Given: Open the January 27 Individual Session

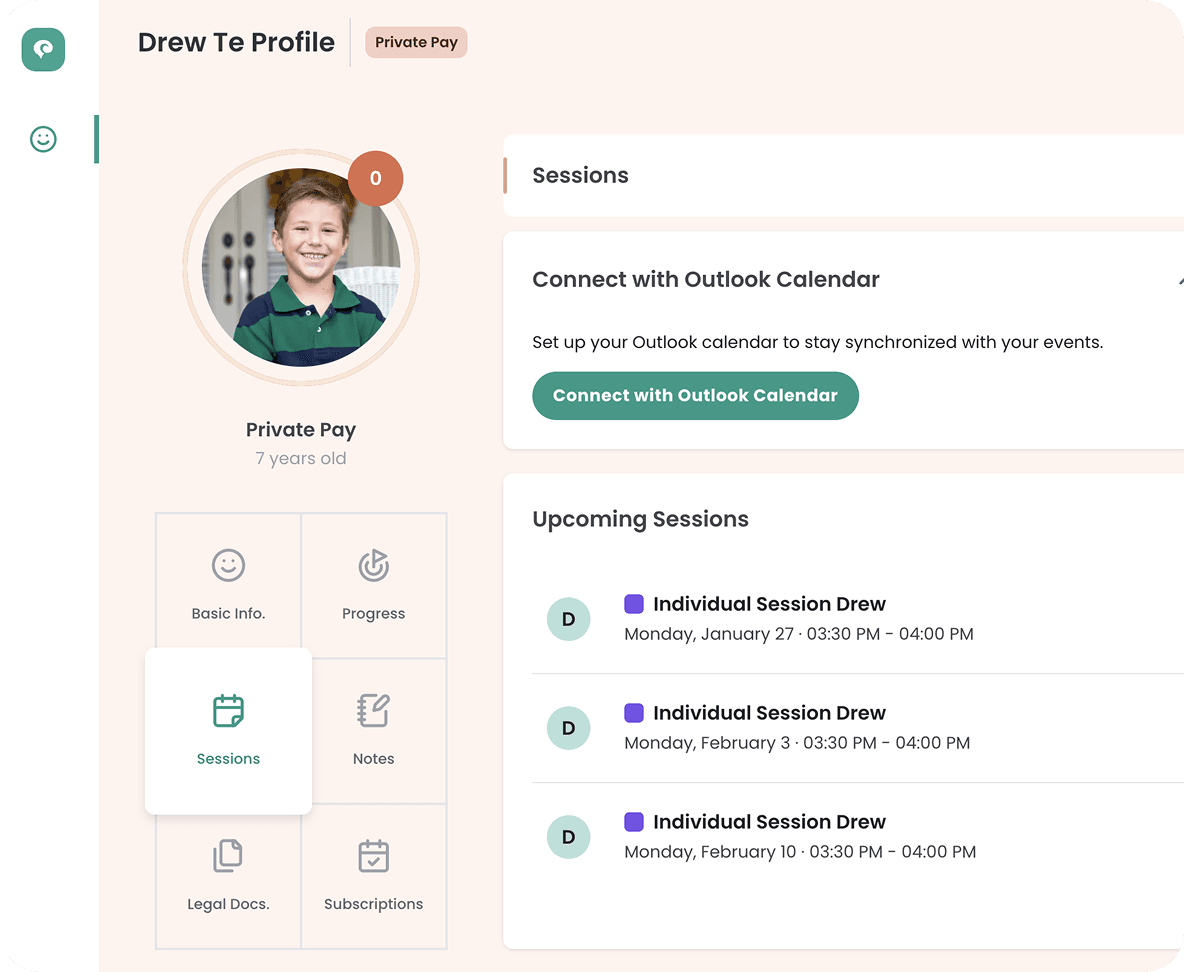Looking at the screenshot, I should click(769, 604).
